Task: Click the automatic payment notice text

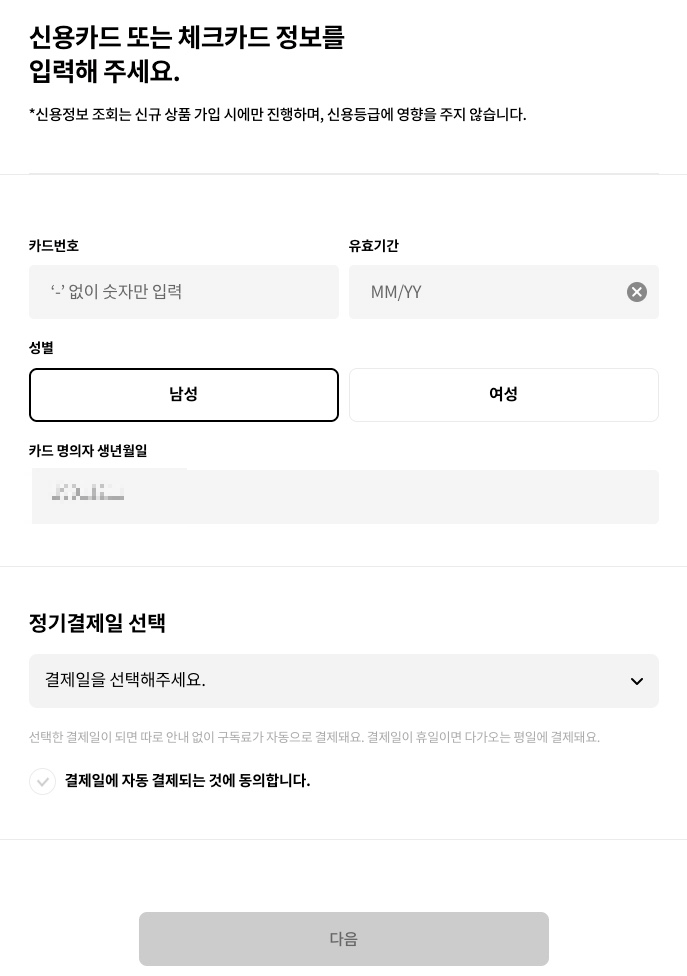Action: click(314, 737)
